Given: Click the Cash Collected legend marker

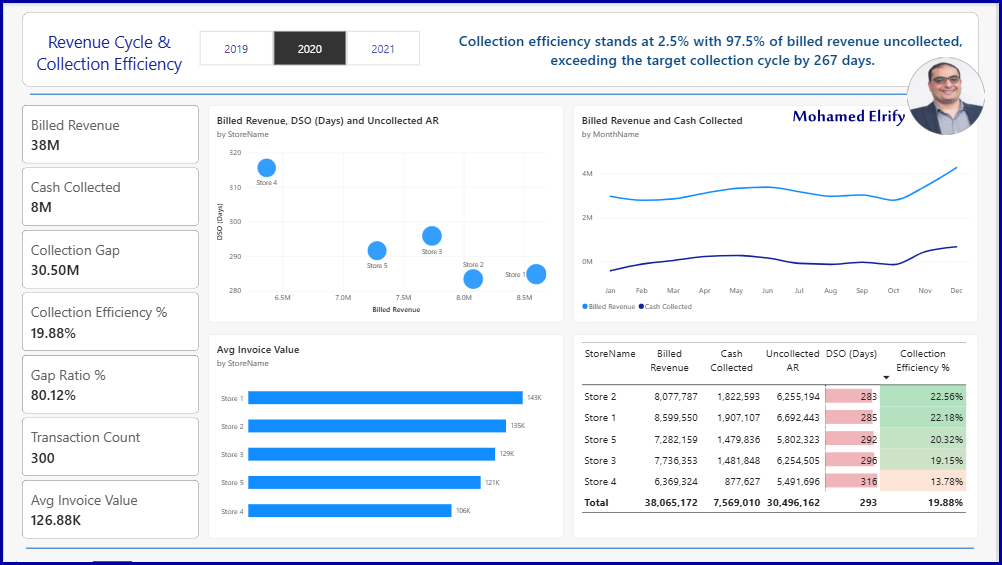Looking at the screenshot, I should 641,307.
